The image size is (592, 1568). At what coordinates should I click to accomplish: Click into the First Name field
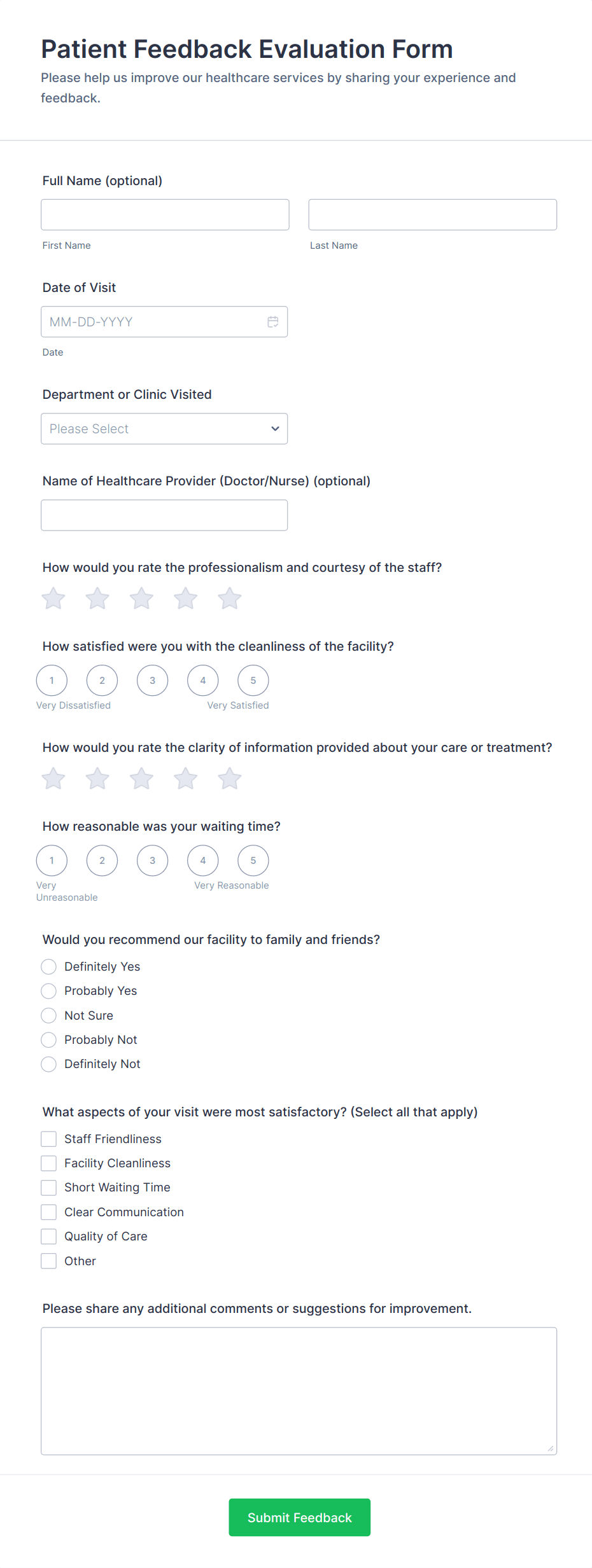click(x=165, y=215)
